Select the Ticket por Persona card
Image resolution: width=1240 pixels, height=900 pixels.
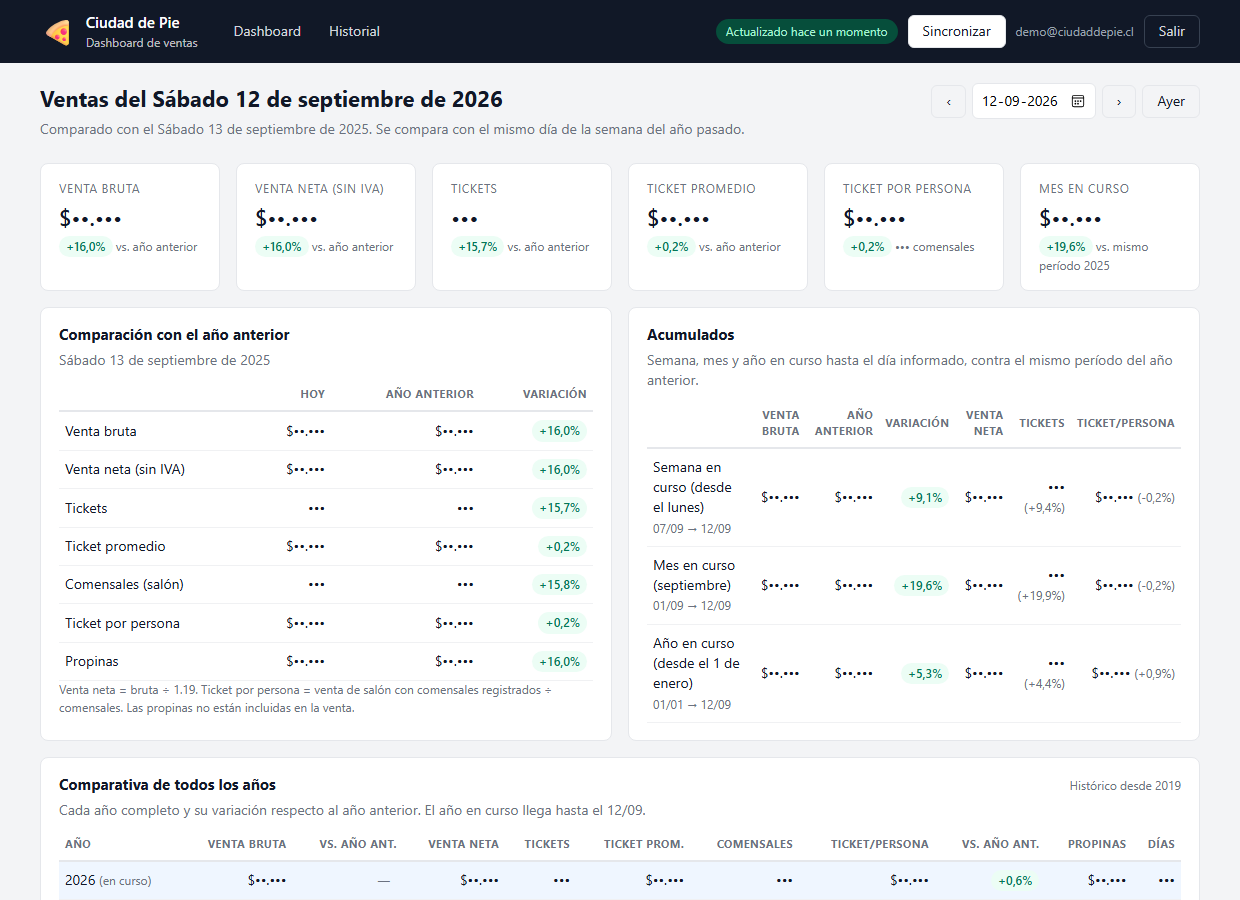pos(914,227)
